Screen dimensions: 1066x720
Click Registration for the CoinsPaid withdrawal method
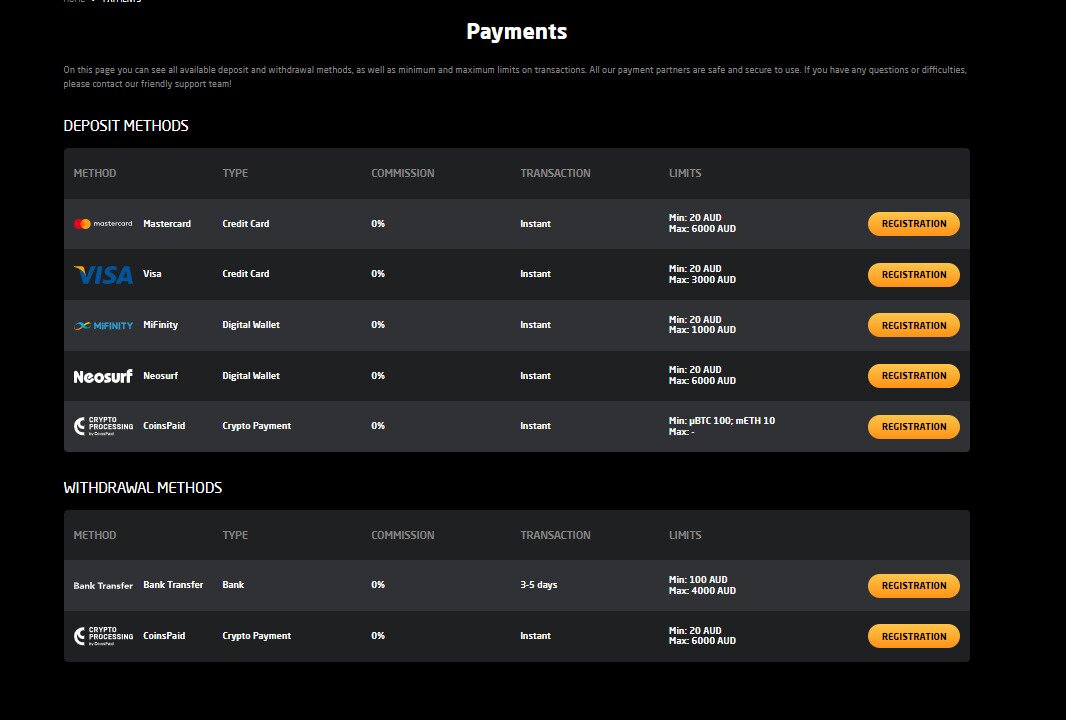(x=914, y=636)
